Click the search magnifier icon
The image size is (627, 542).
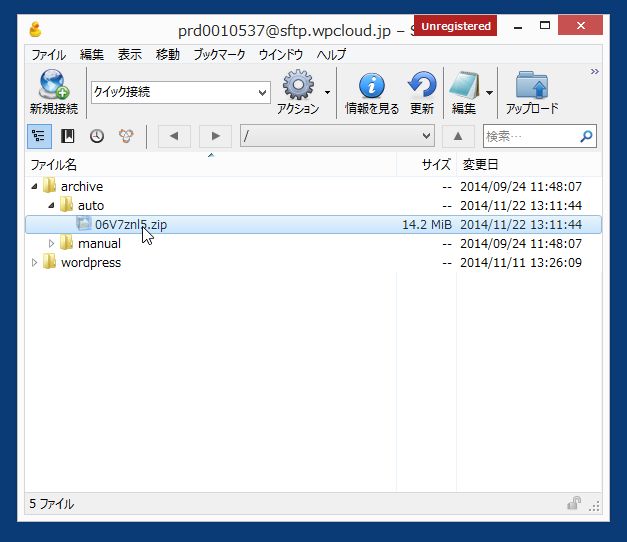586,136
